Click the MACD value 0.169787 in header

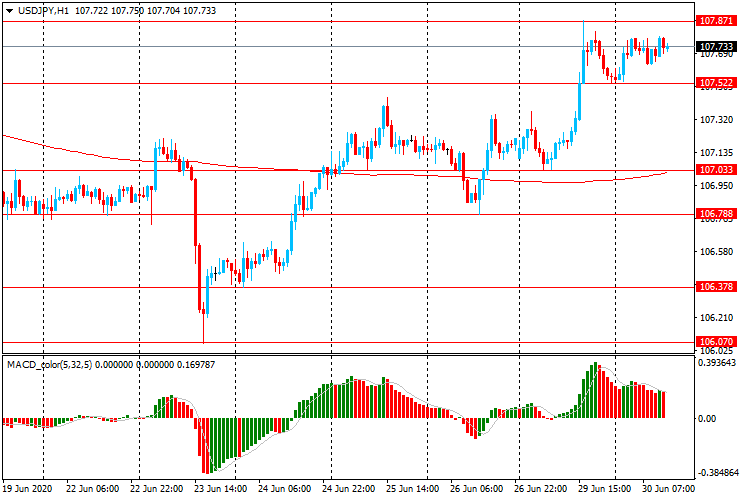(x=196, y=364)
